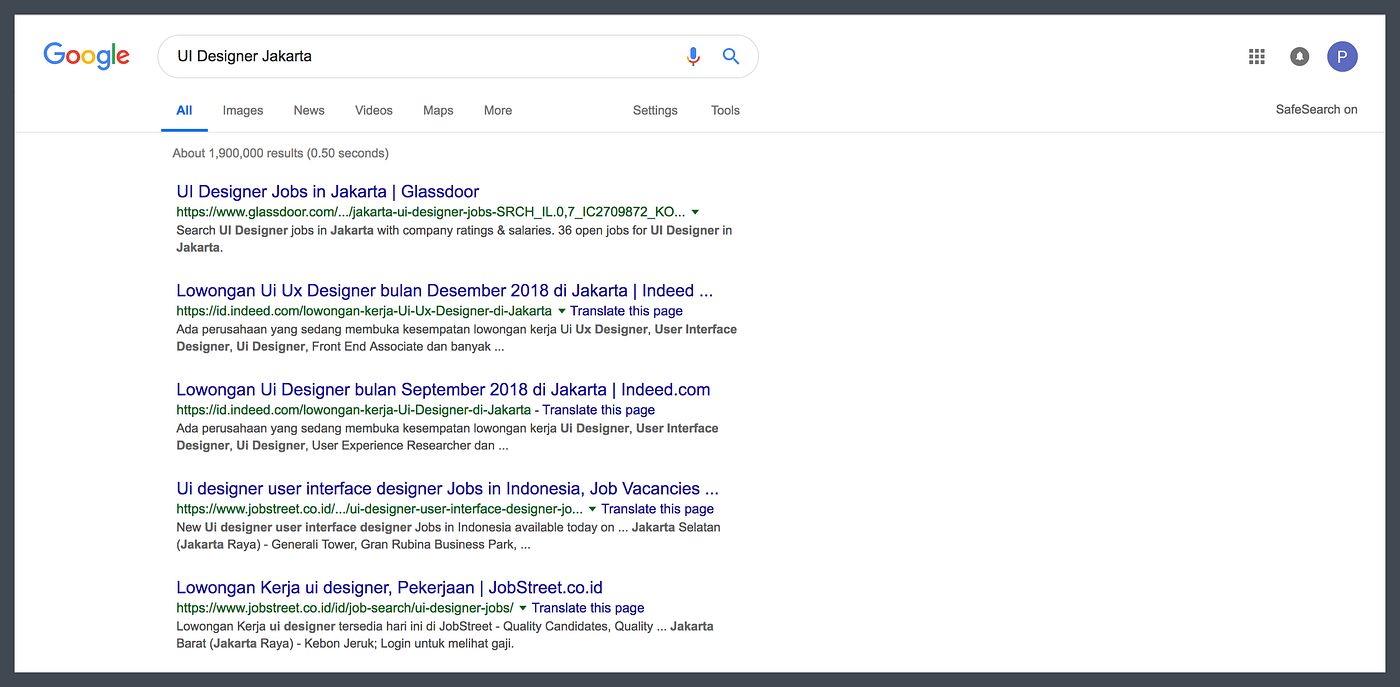Translate jobstreet user-interface-designer page
The image size is (1400, 687).
pos(657,509)
